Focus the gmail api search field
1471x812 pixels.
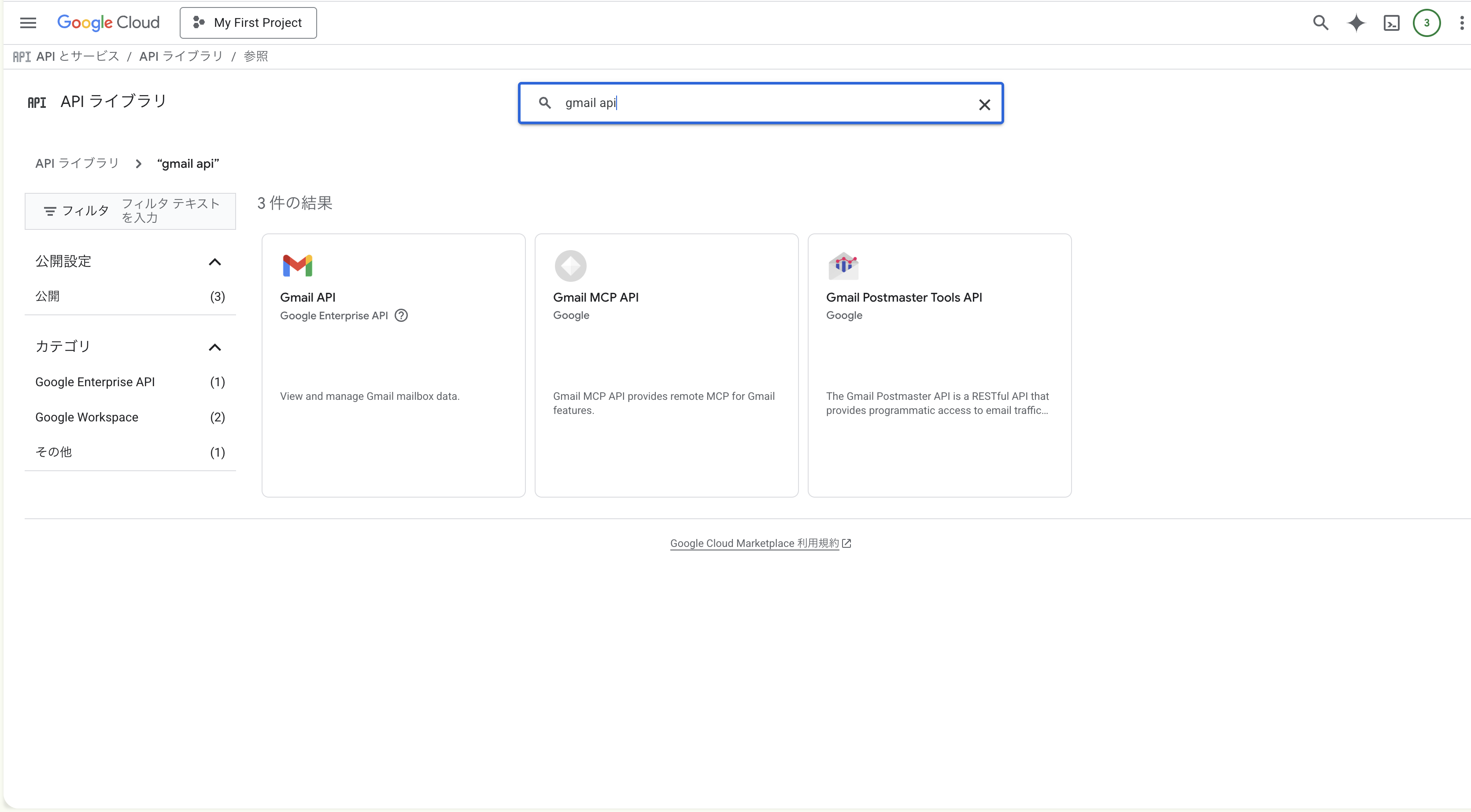click(761, 103)
